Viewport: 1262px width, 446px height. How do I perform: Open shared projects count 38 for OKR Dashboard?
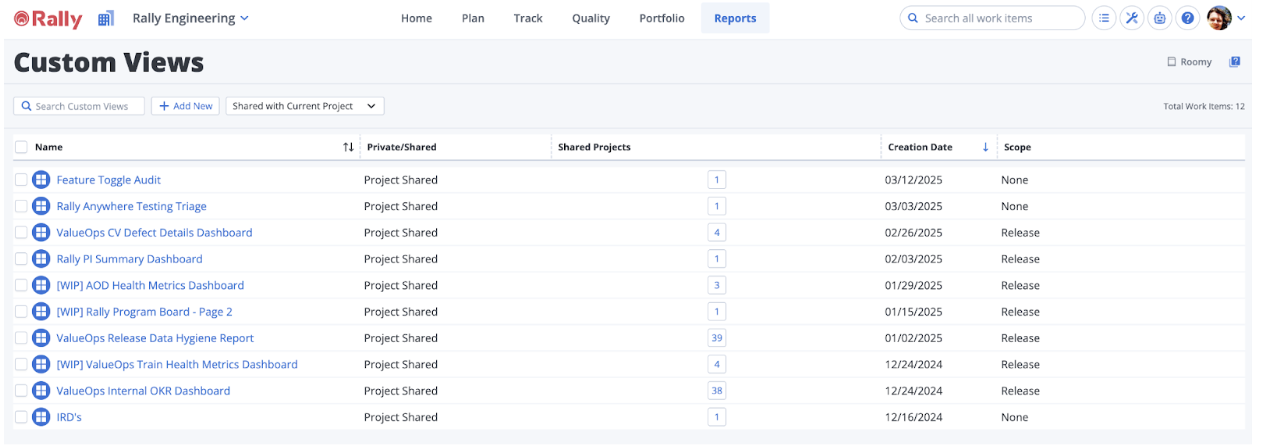pyautogui.click(x=717, y=391)
